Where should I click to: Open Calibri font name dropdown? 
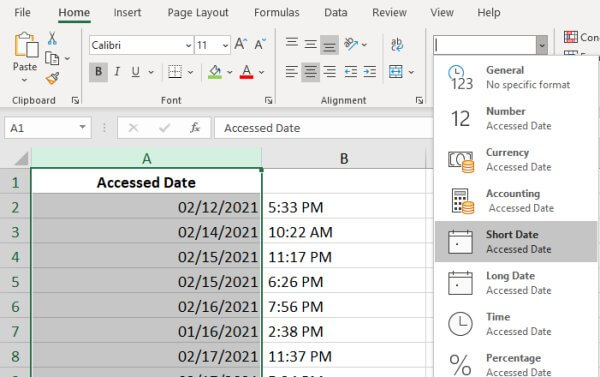[x=188, y=46]
